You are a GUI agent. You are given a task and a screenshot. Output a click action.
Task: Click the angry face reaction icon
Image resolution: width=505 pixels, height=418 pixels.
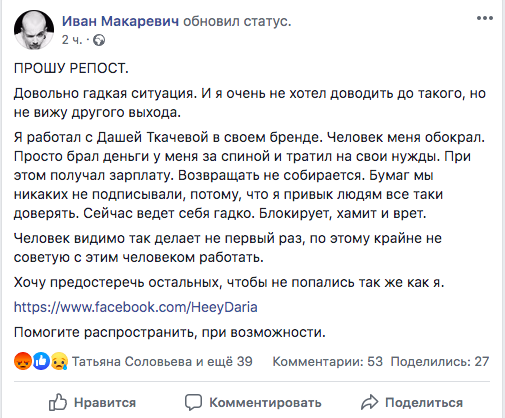23,361
